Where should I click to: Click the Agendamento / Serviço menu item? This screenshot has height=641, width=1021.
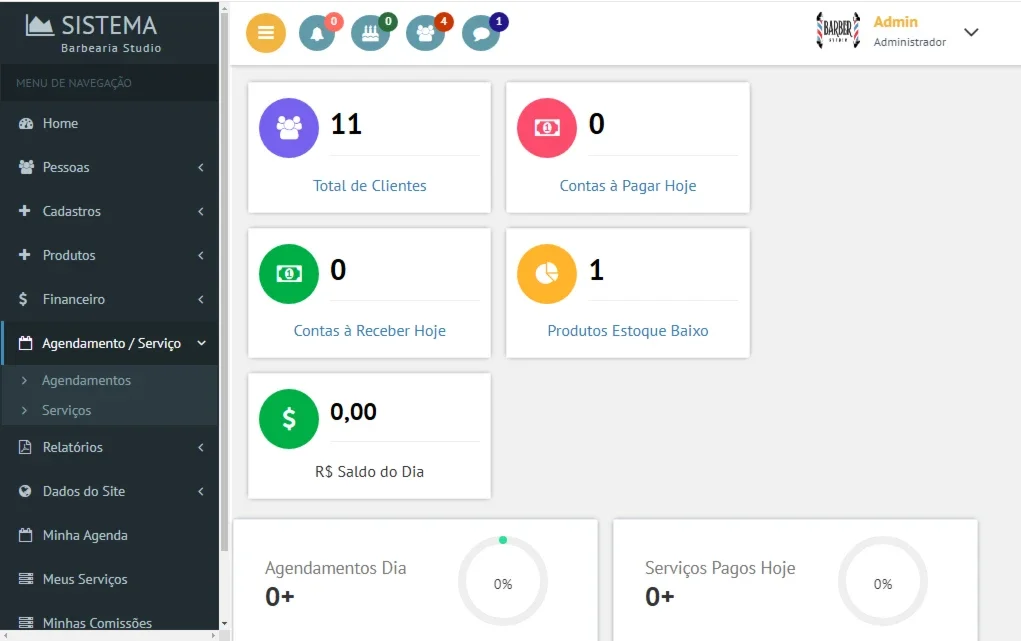(x=109, y=343)
